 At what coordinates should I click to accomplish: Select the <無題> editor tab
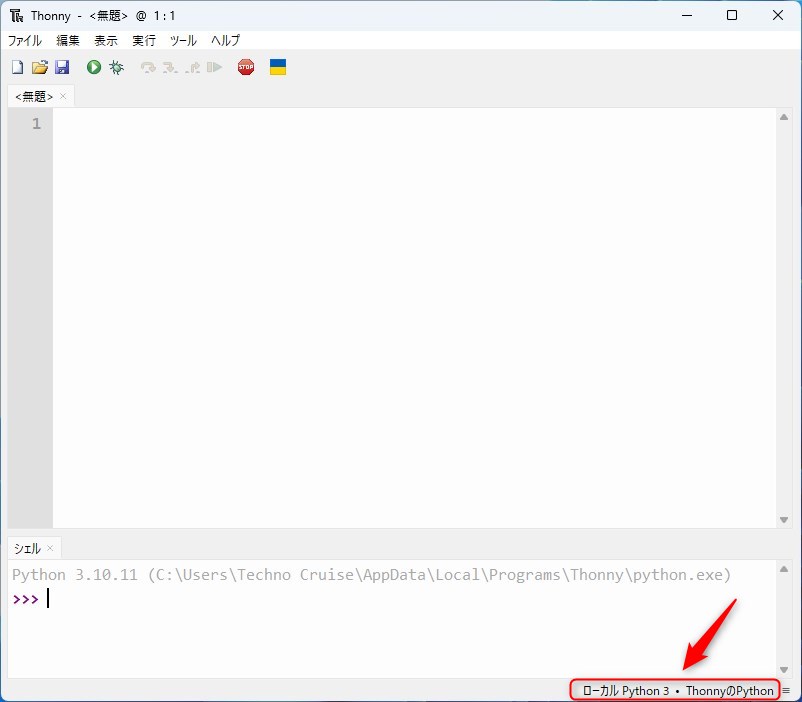(x=34, y=96)
